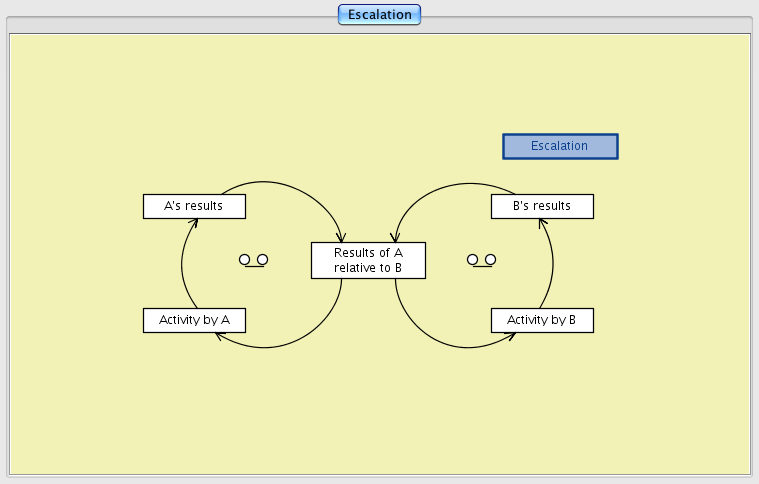Select the "A's results" node
Image resolution: width=759 pixels, height=484 pixels.
(194, 206)
